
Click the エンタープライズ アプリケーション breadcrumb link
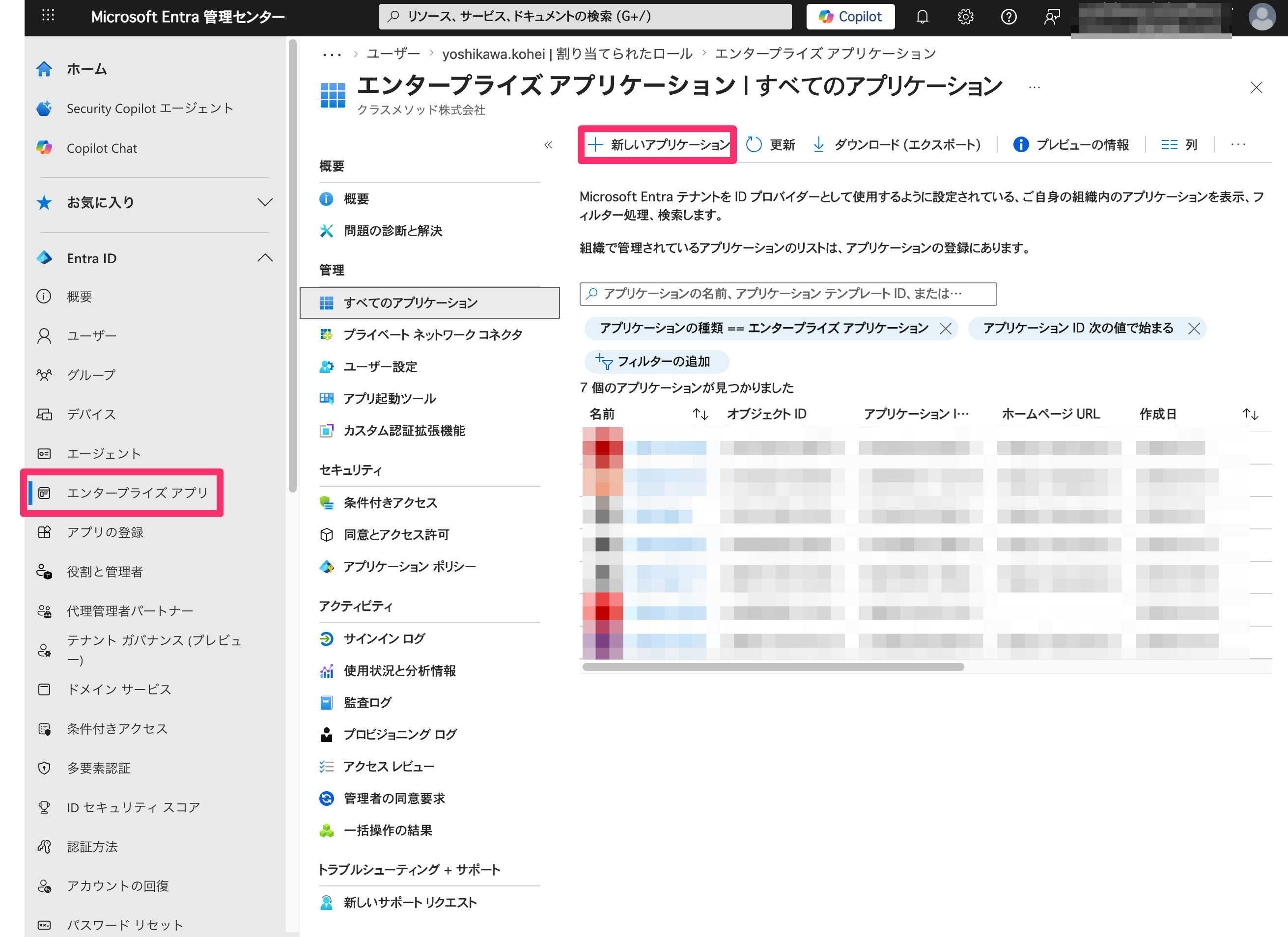pyautogui.click(x=825, y=54)
